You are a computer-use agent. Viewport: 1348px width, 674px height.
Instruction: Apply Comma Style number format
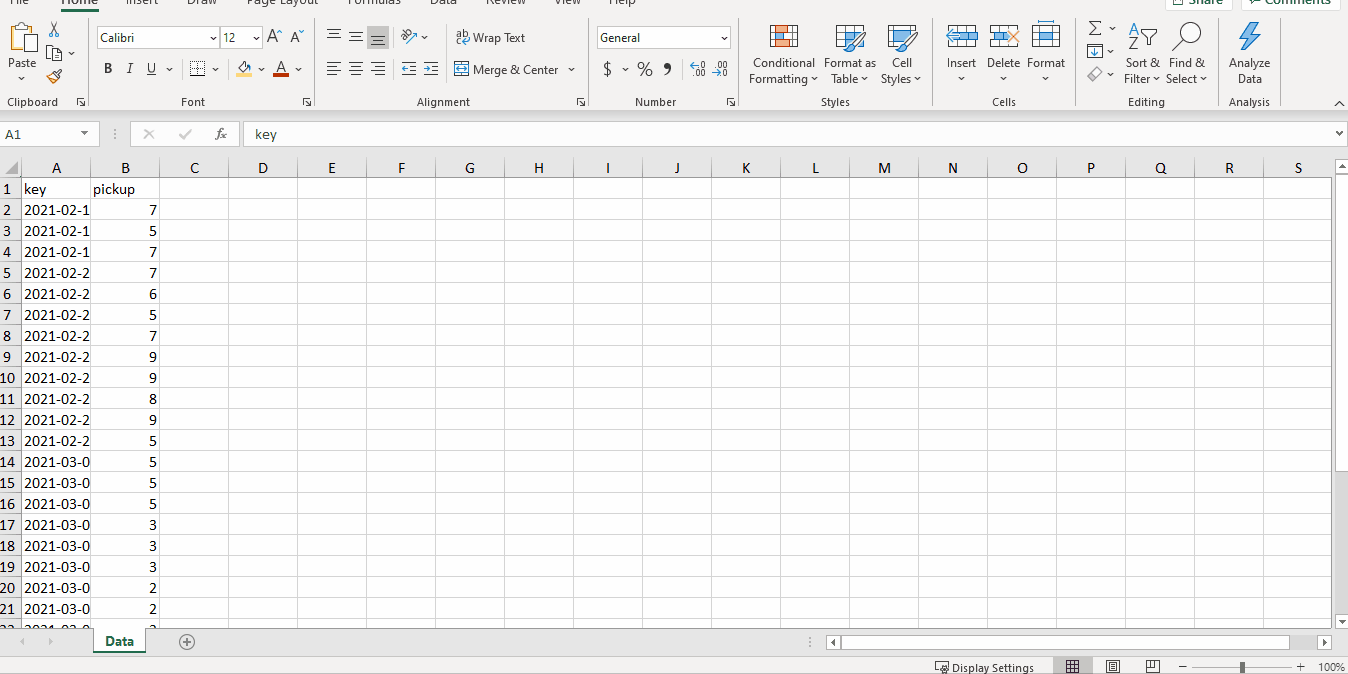(x=667, y=69)
